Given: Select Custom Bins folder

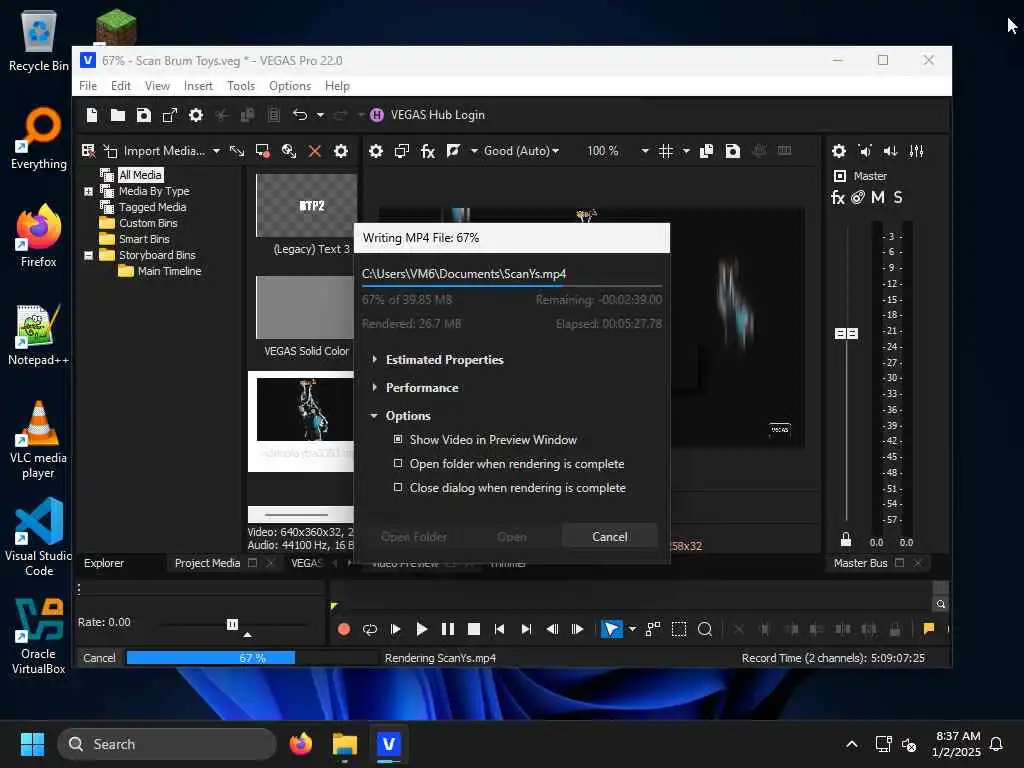Looking at the screenshot, I should point(148,223).
